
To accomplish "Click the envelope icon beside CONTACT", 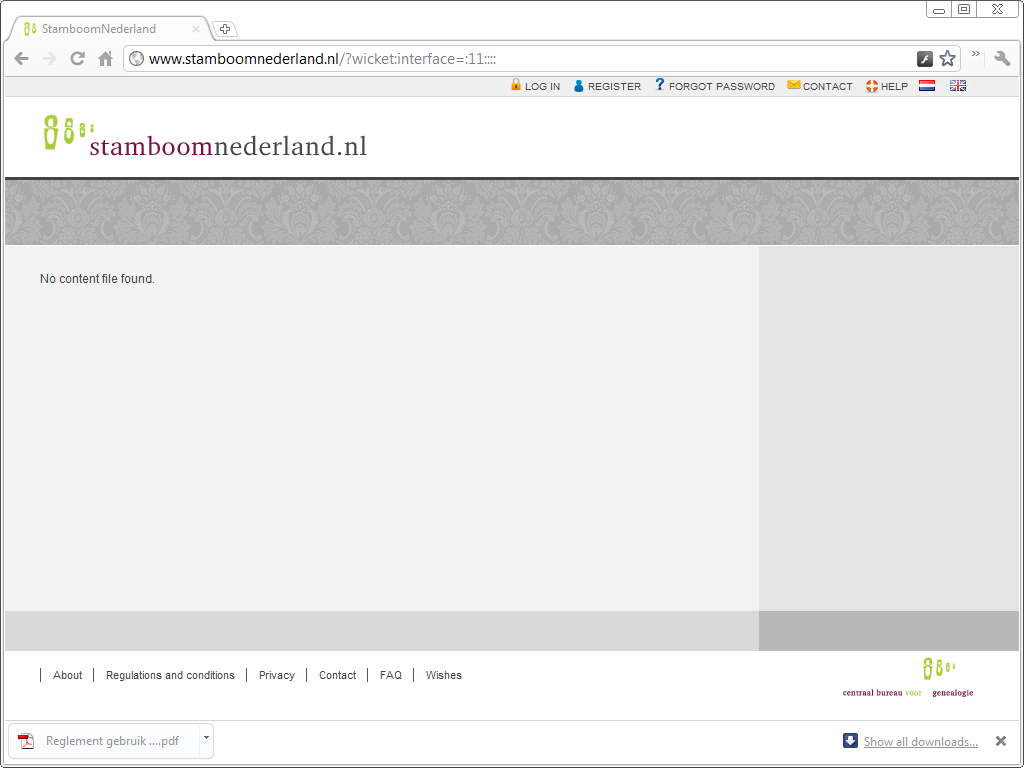I will (793, 85).
